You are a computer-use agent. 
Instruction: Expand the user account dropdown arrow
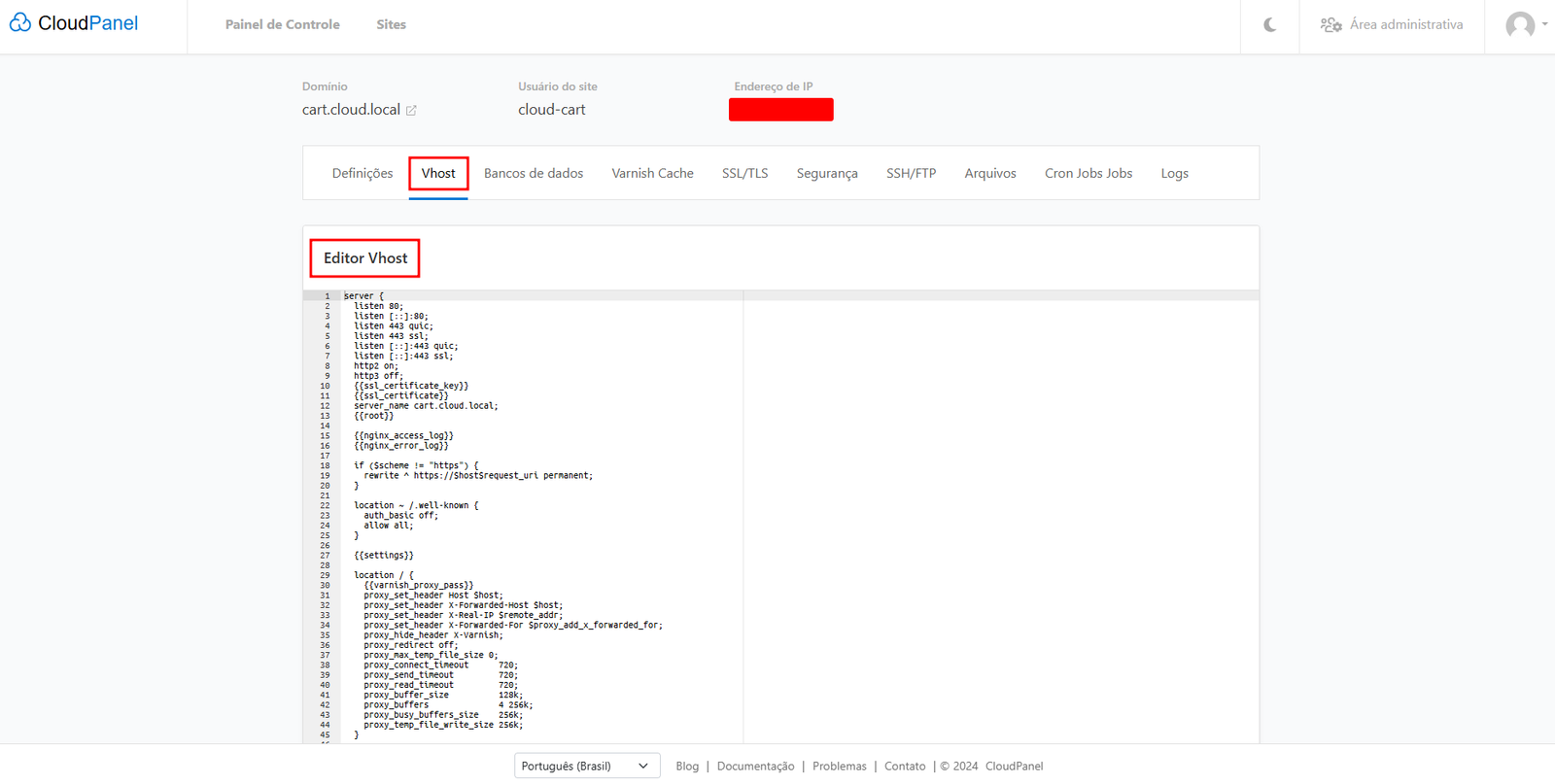pos(1544,24)
